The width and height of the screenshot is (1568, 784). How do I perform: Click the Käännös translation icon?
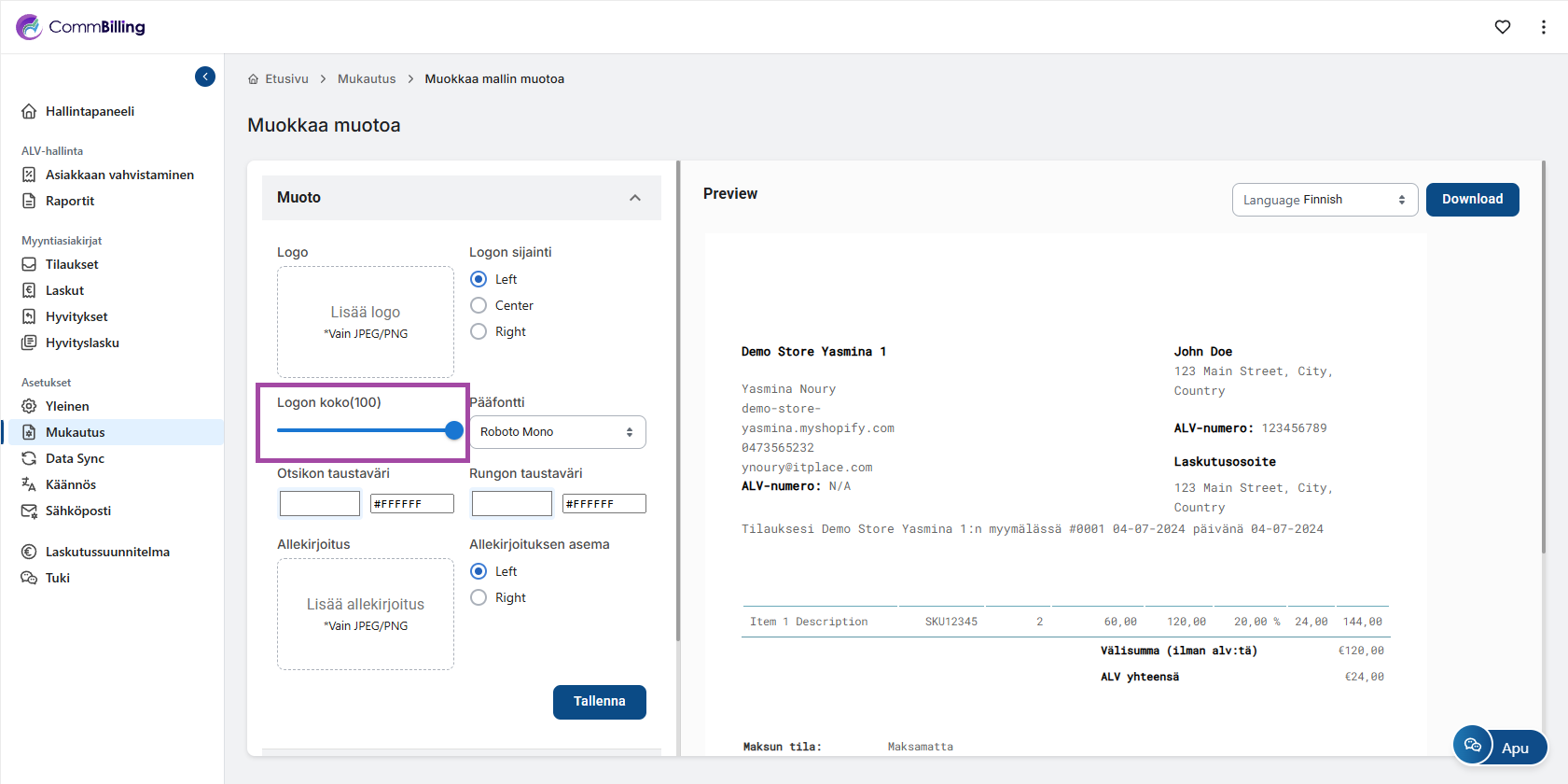(29, 484)
